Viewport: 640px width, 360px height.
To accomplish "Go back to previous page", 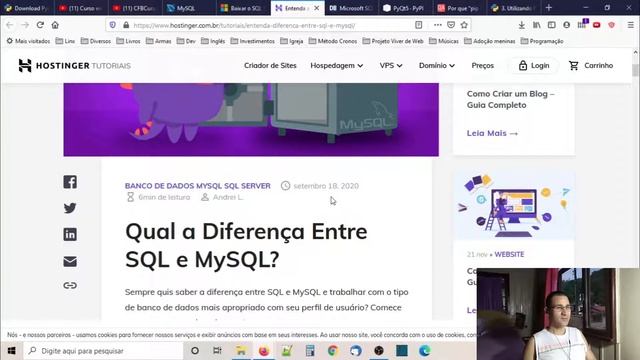I will (x=10, y=25).
